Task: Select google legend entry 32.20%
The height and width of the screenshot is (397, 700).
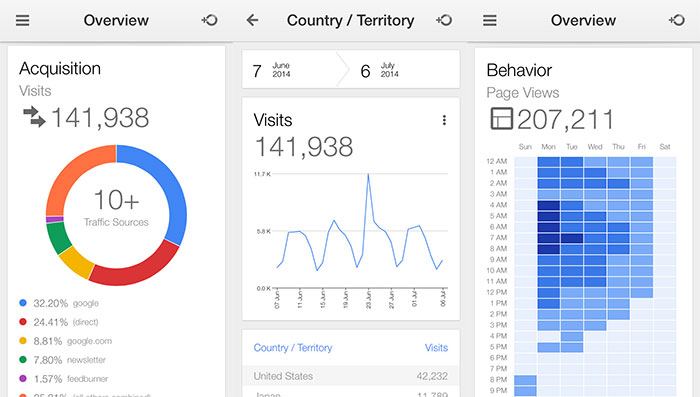Action: click(x=59, y=303)
